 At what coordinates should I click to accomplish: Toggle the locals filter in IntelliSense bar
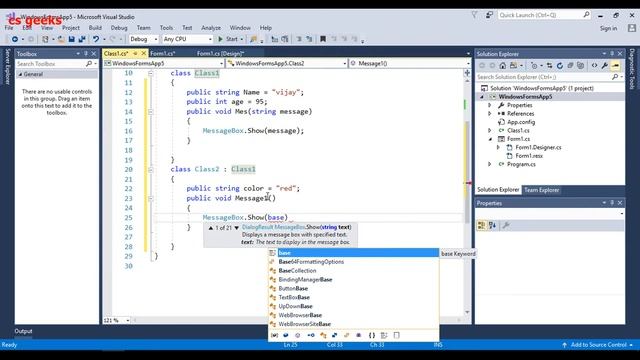(275, 336)
